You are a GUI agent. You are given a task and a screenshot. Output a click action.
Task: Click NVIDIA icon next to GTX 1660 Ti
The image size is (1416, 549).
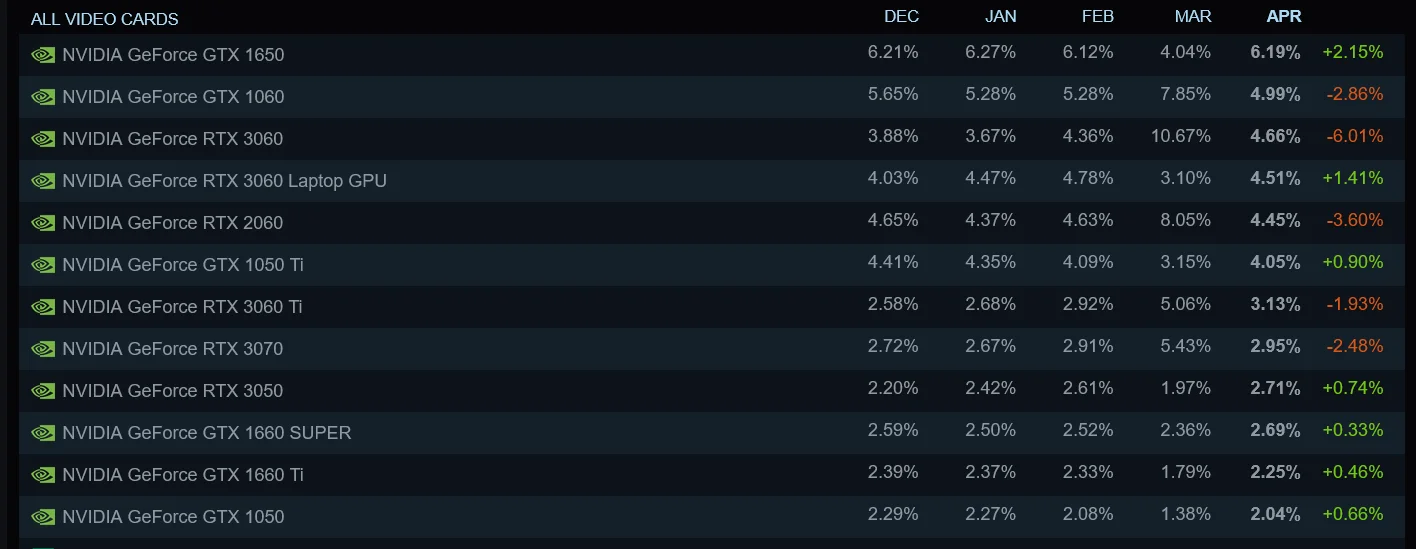tap(43, 475)
